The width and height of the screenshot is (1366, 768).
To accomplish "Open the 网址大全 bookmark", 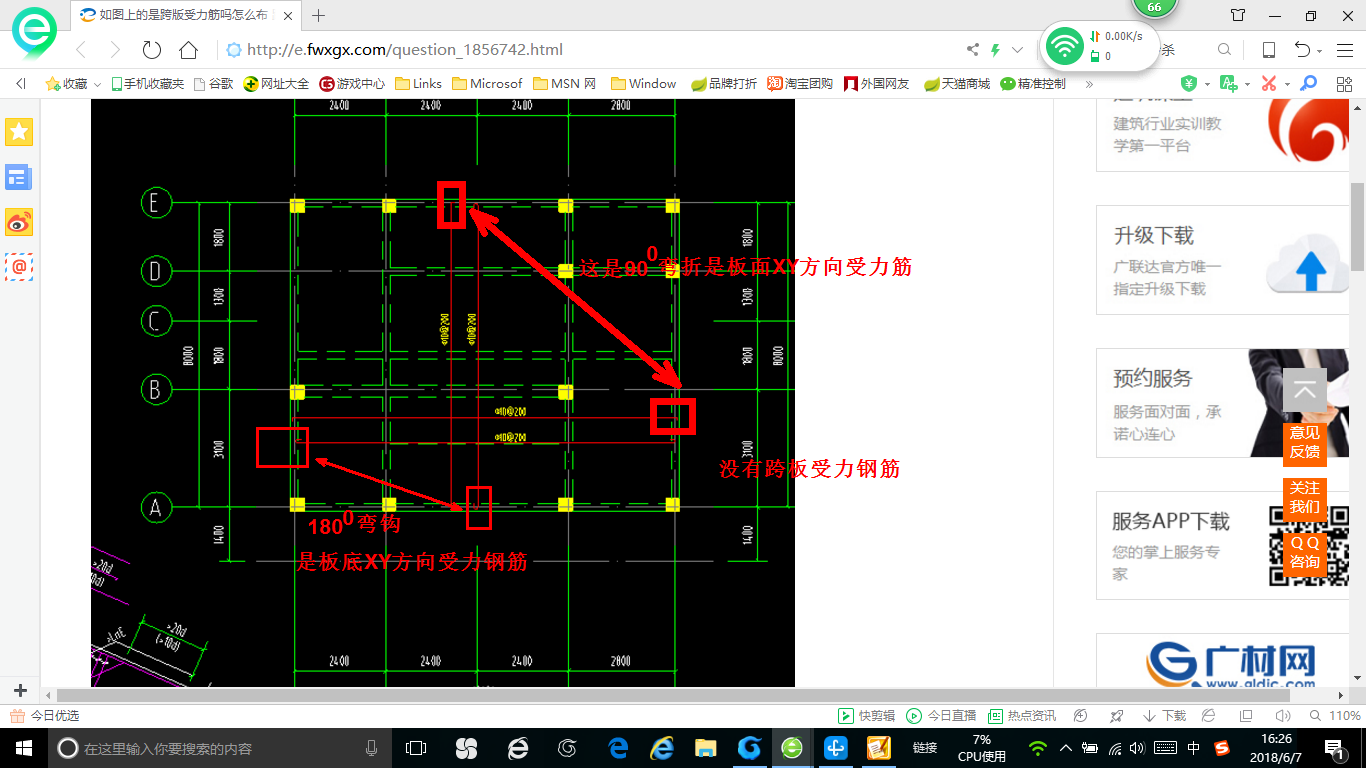I will point(277,84).
